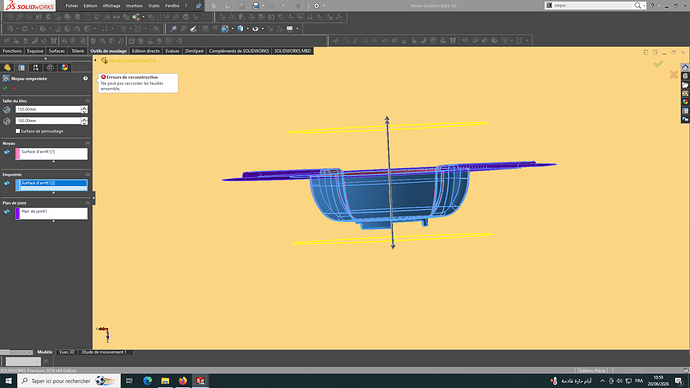
Task: Open the FeatureManager design tree tab
Action: [7, 67]
